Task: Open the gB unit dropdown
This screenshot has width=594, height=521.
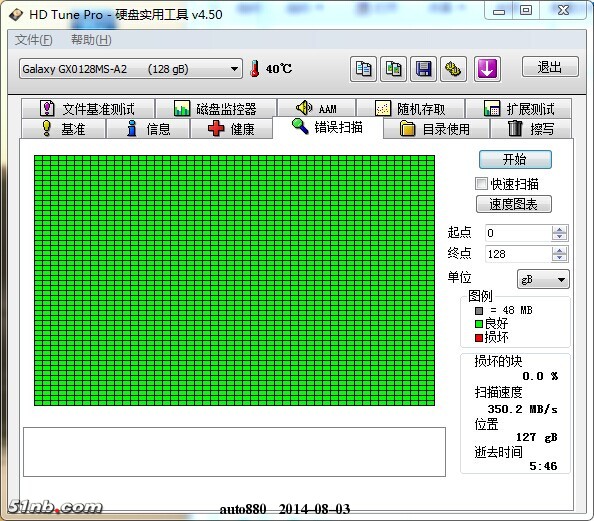Action: pos(543,280)
